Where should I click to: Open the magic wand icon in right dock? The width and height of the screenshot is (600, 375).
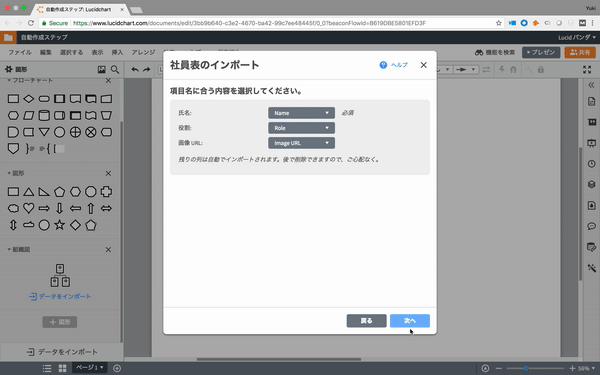[592, 267]
